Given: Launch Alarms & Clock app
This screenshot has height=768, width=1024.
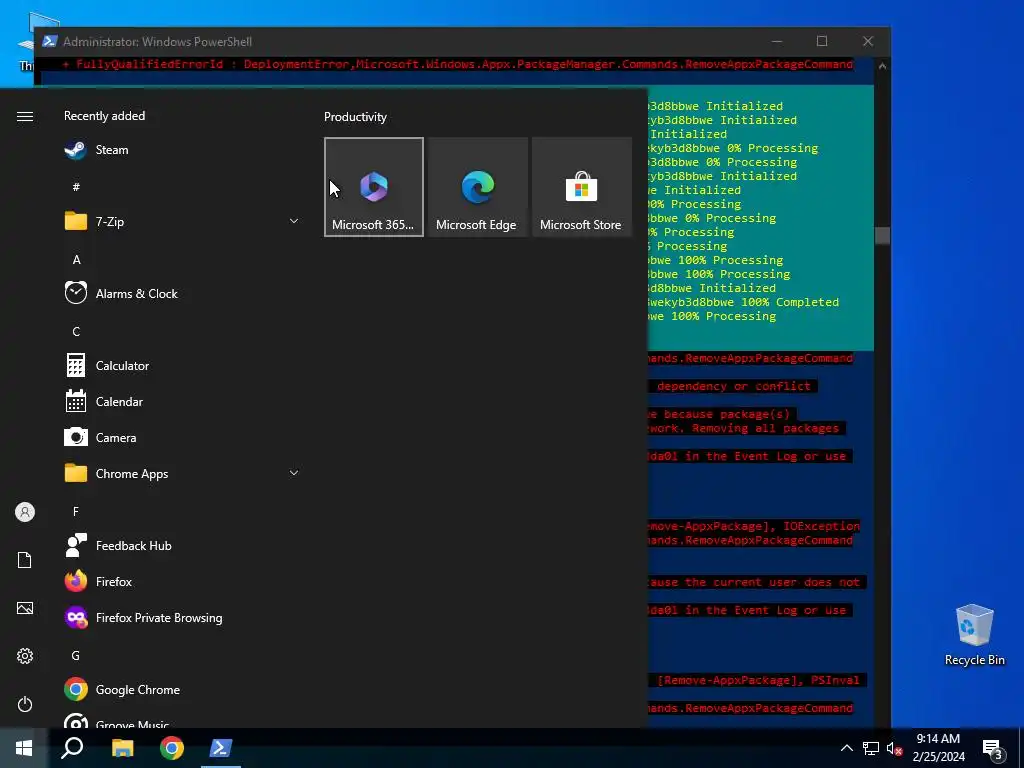Looking at the screenshot, I should click(182, 293).
